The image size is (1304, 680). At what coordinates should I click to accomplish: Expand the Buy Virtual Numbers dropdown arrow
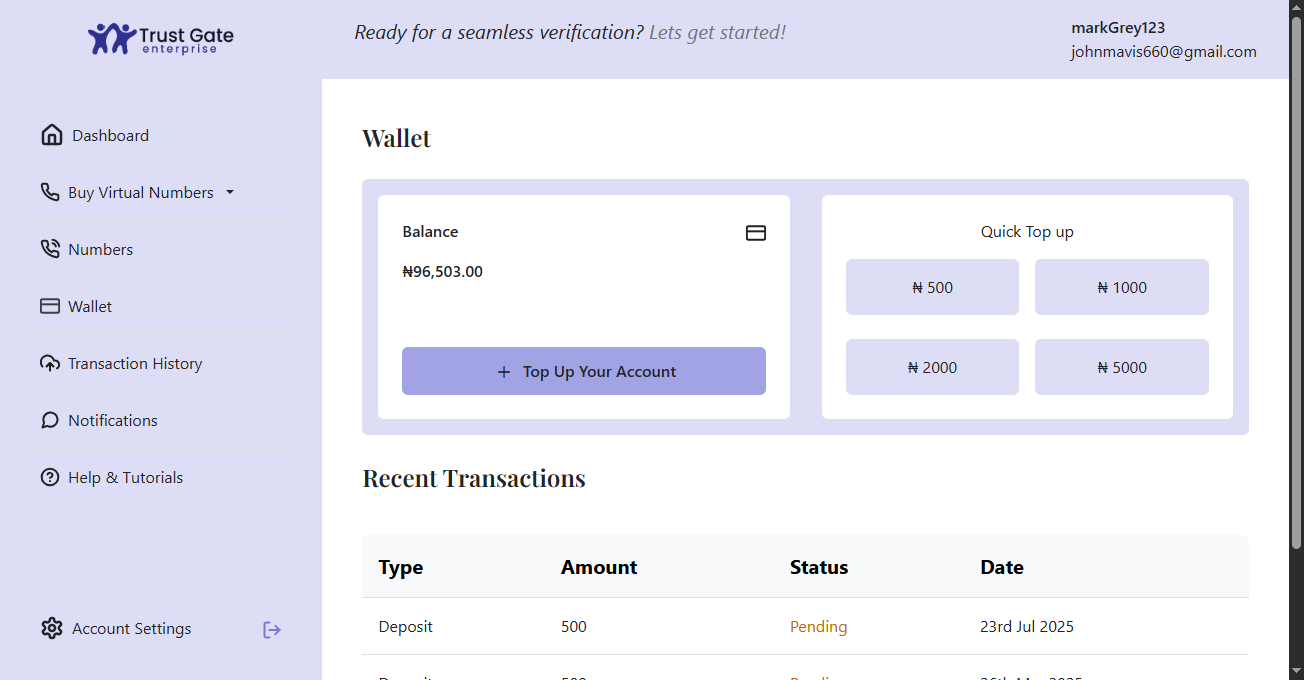coord(230,192)
